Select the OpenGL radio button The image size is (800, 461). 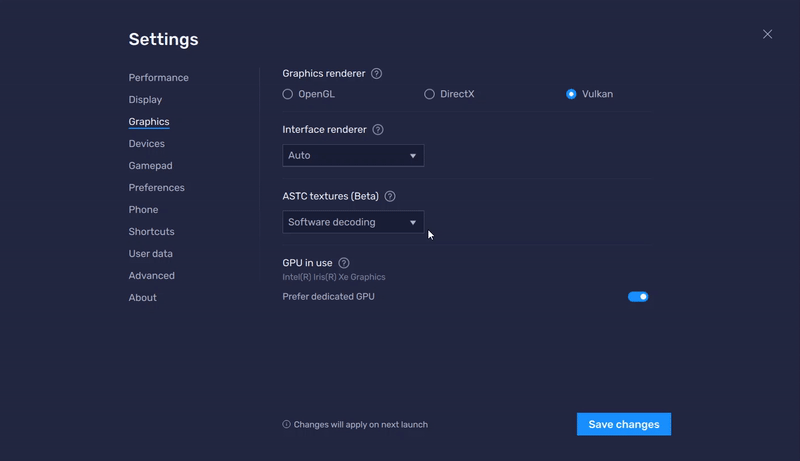pos(288,94)
